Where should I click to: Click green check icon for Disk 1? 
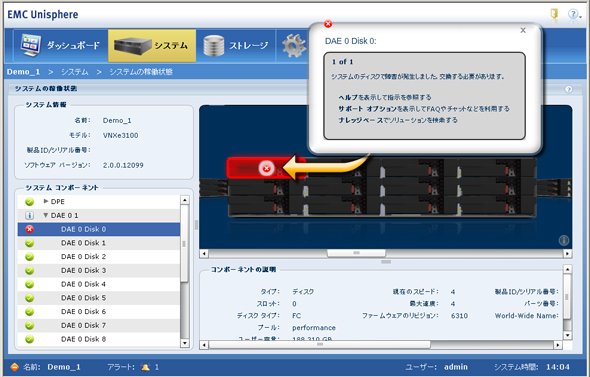[x=29, y=243]
